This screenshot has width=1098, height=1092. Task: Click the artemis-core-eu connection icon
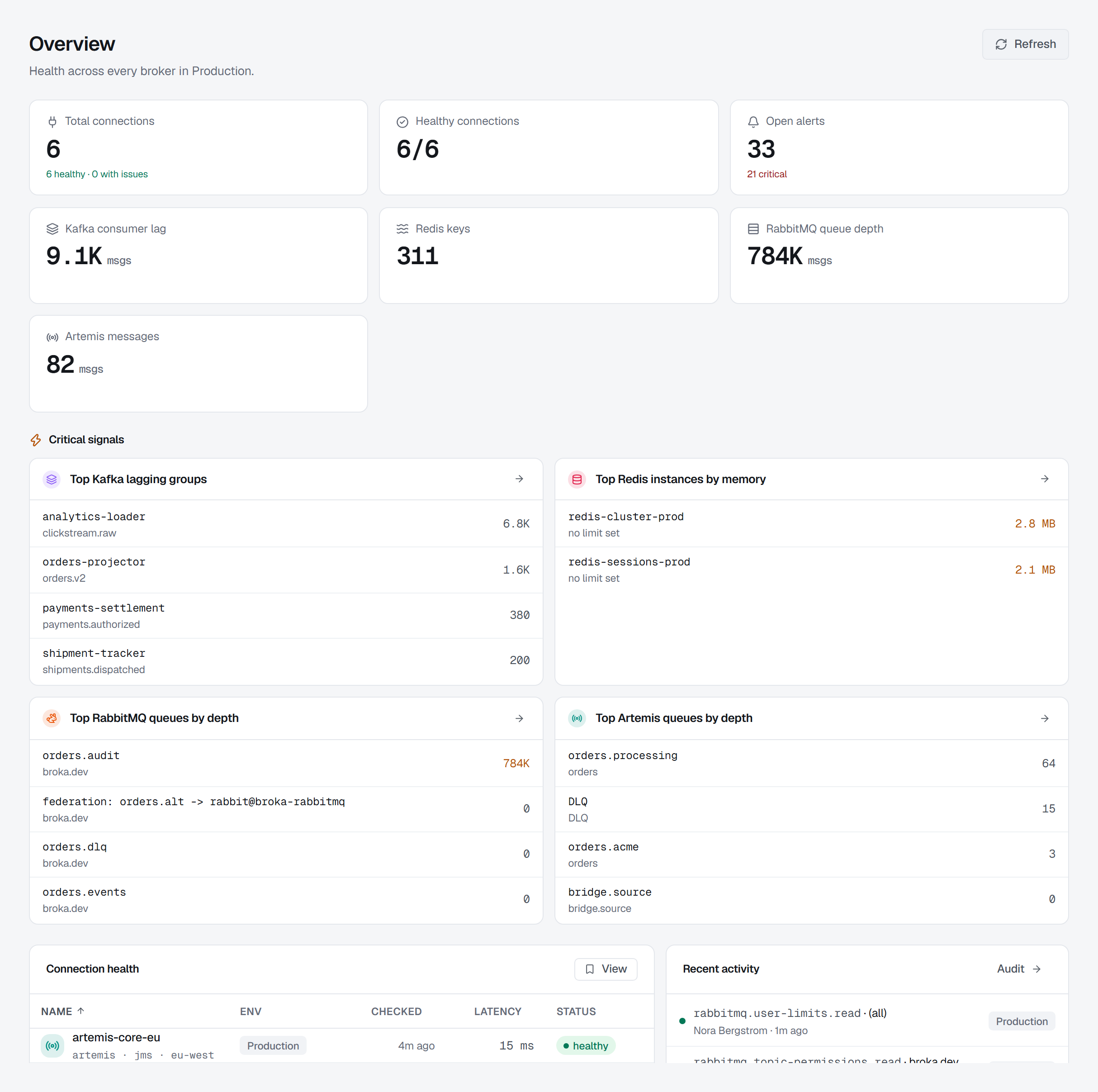click(x=52, y=1046)
